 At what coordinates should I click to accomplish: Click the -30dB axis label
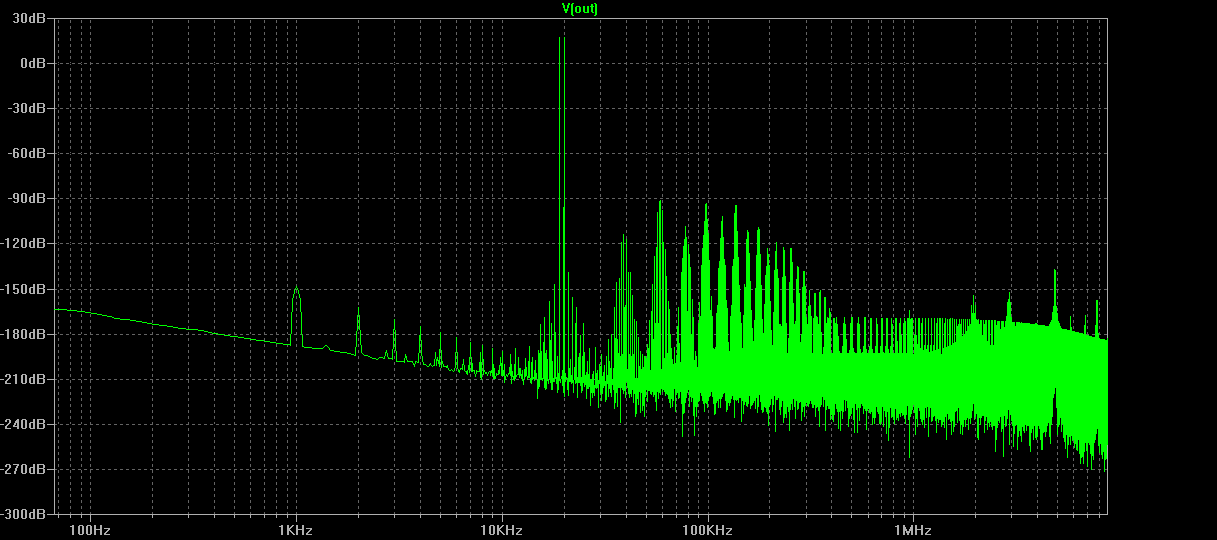(29, 108)
